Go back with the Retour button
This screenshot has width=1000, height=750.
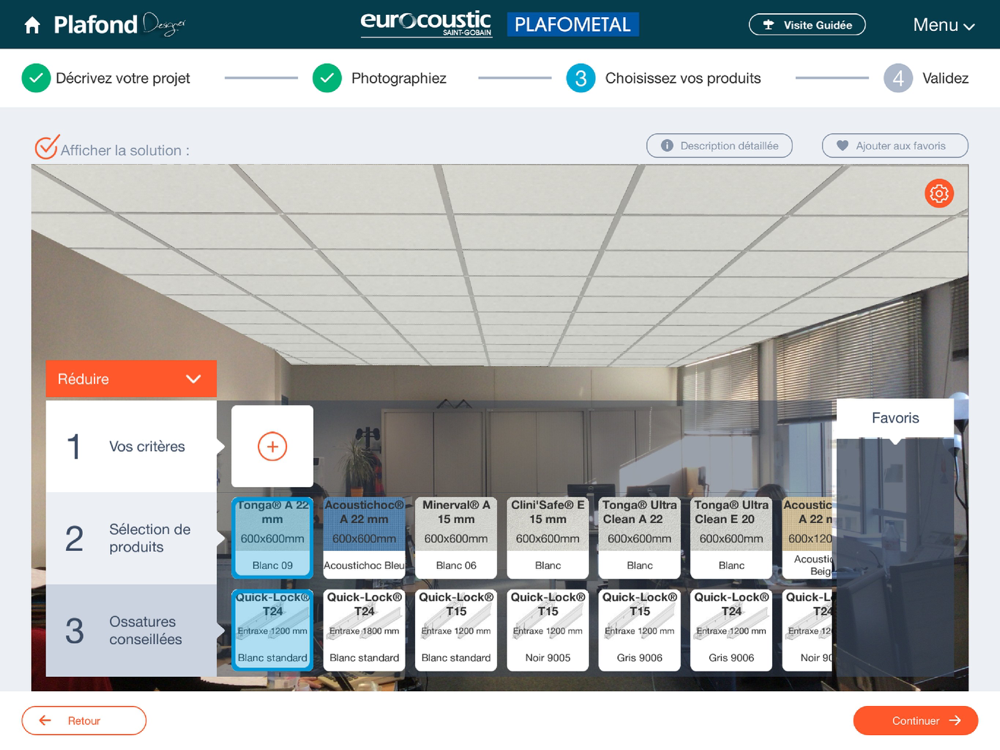[x=84, y=721]
